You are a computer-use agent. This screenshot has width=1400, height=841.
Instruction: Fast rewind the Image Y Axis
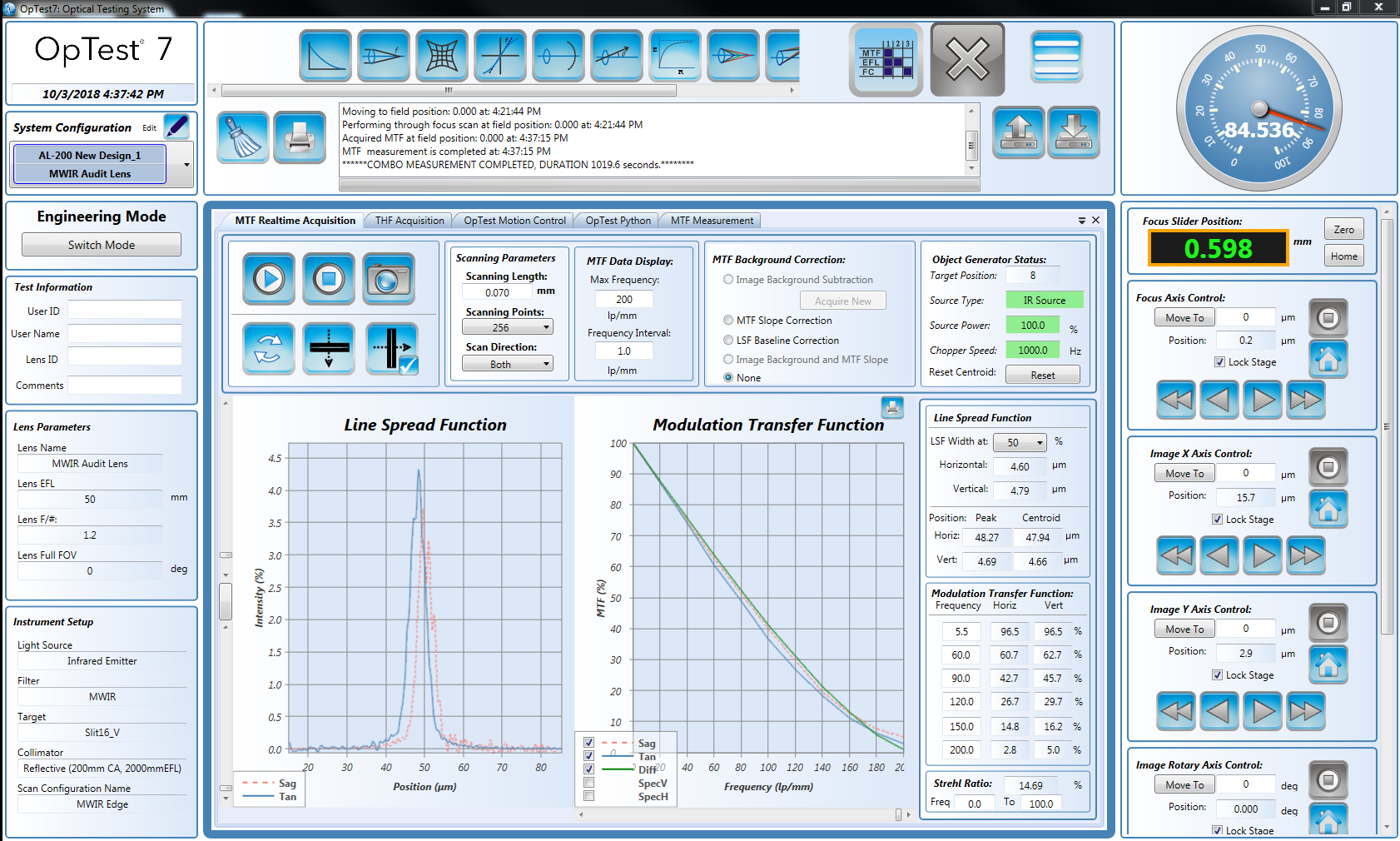pos(1176,711)
